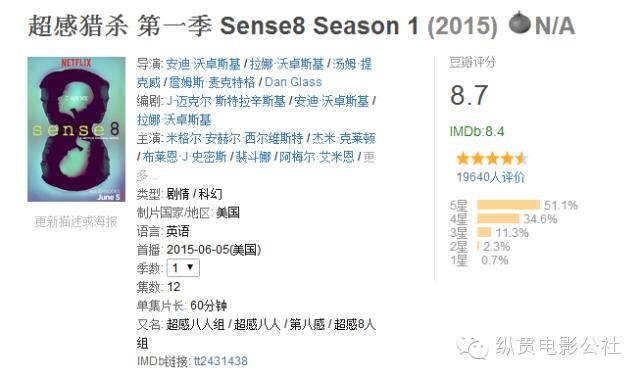Open the Sense8 Netflix poster thumbnail
Image resolution: width=640 pixels, height=378 pixels.
click(x=76, y=129)
